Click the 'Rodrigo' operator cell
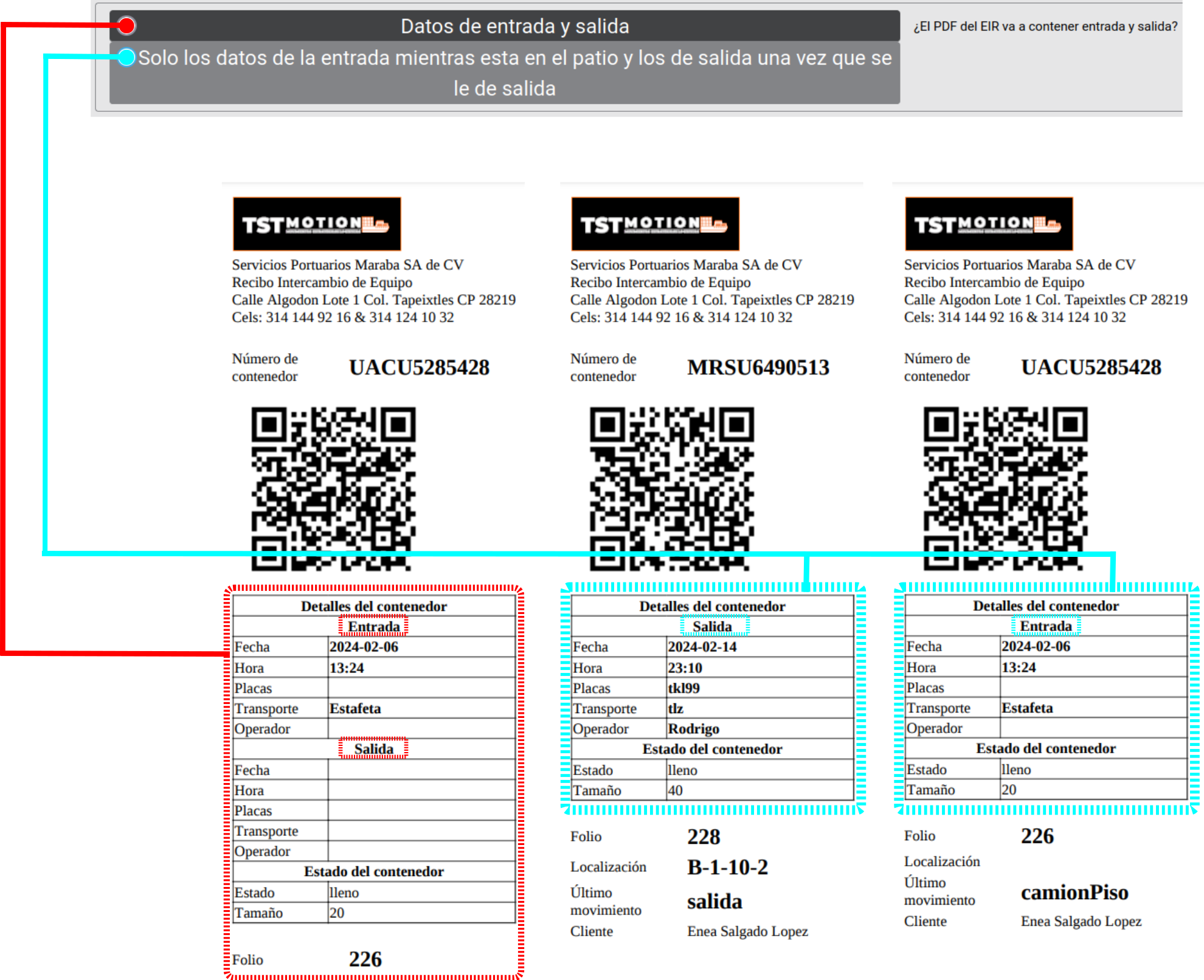 tap(693, 728)
